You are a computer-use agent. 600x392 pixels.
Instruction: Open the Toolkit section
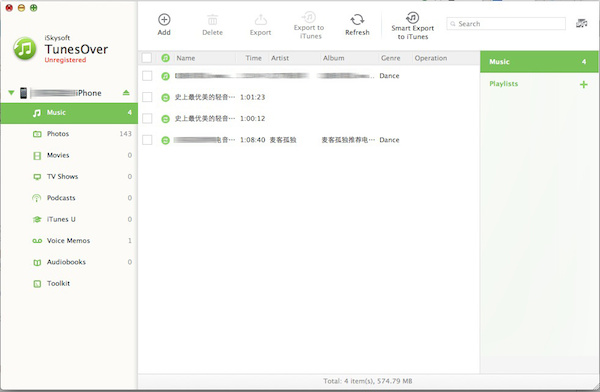click(69, 284)
